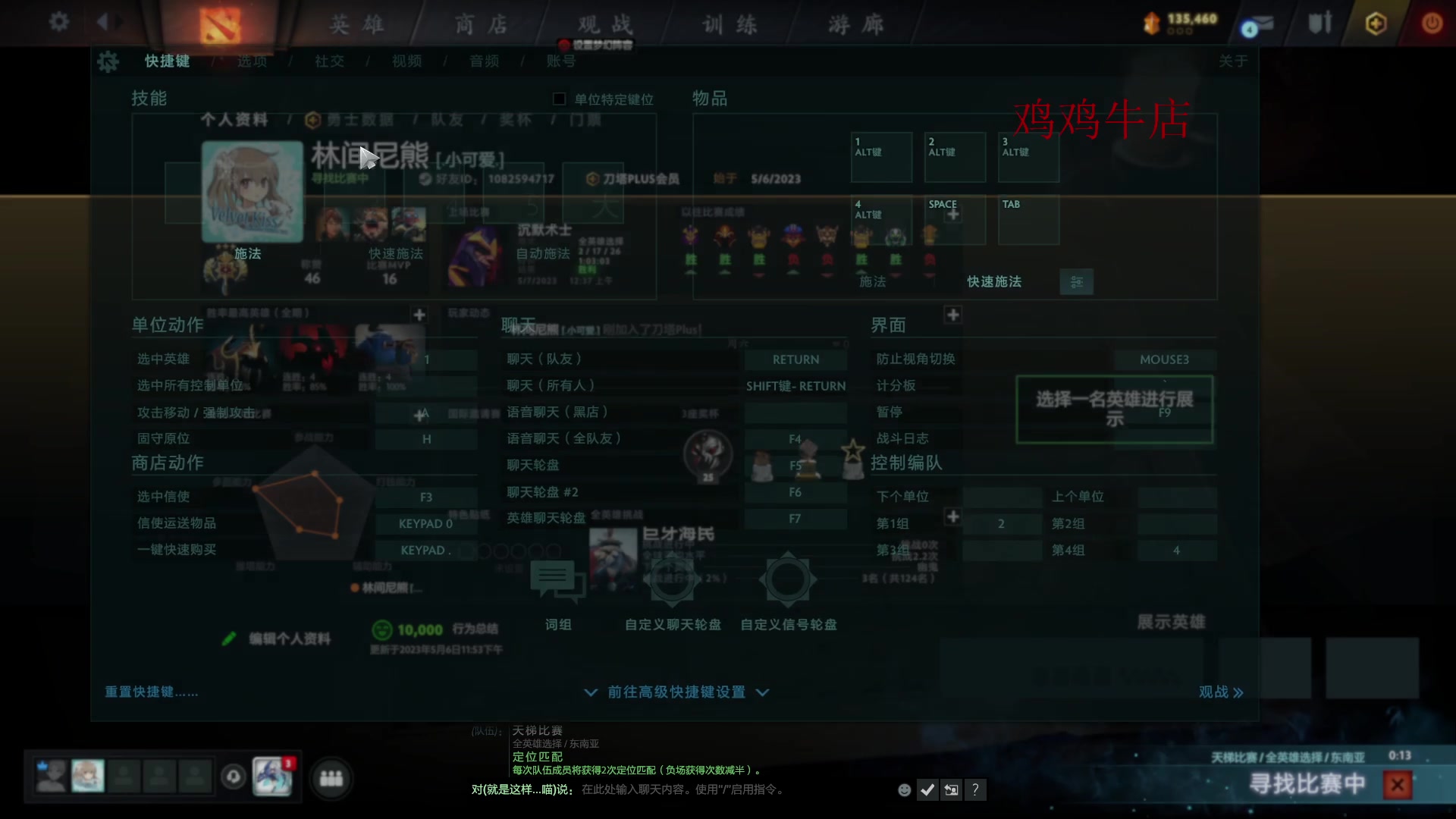Expand the 界面 section plus button
Screen dimensions: 1456x819
pyautogui.click(x=953, y=315)
